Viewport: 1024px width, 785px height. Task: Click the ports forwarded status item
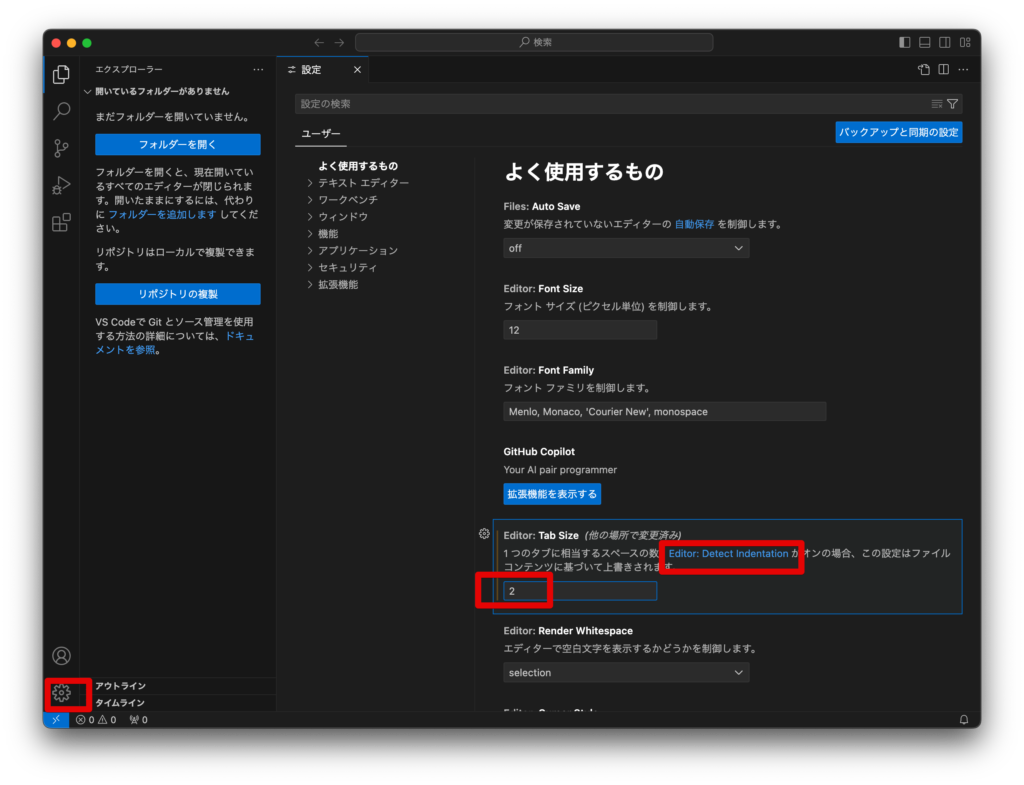tap(138, 720)
